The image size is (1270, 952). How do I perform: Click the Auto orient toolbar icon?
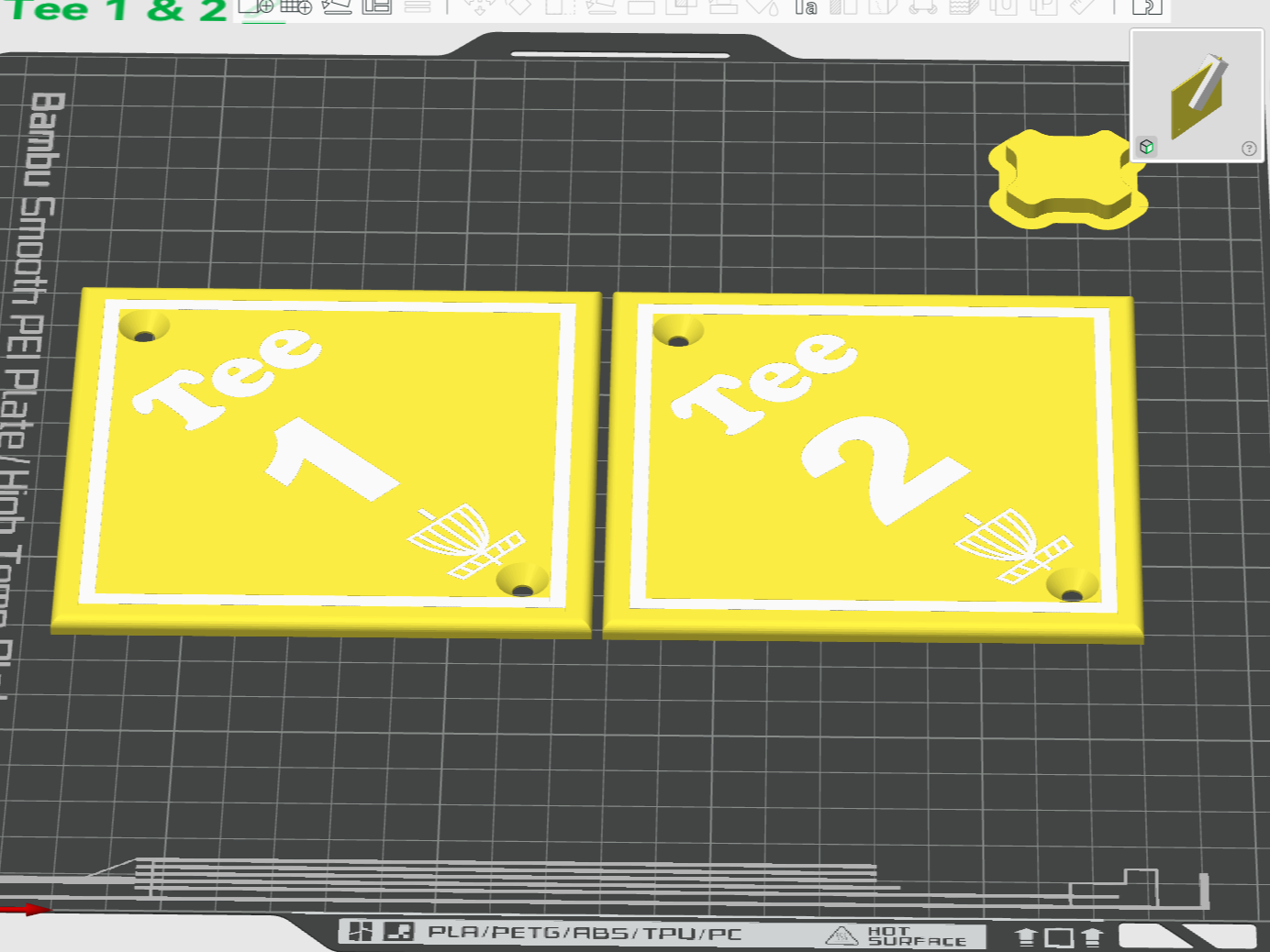pos(337,6)
